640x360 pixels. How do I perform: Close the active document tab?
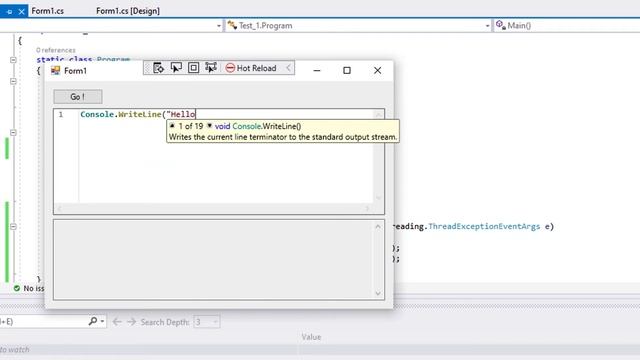point(22,12)
